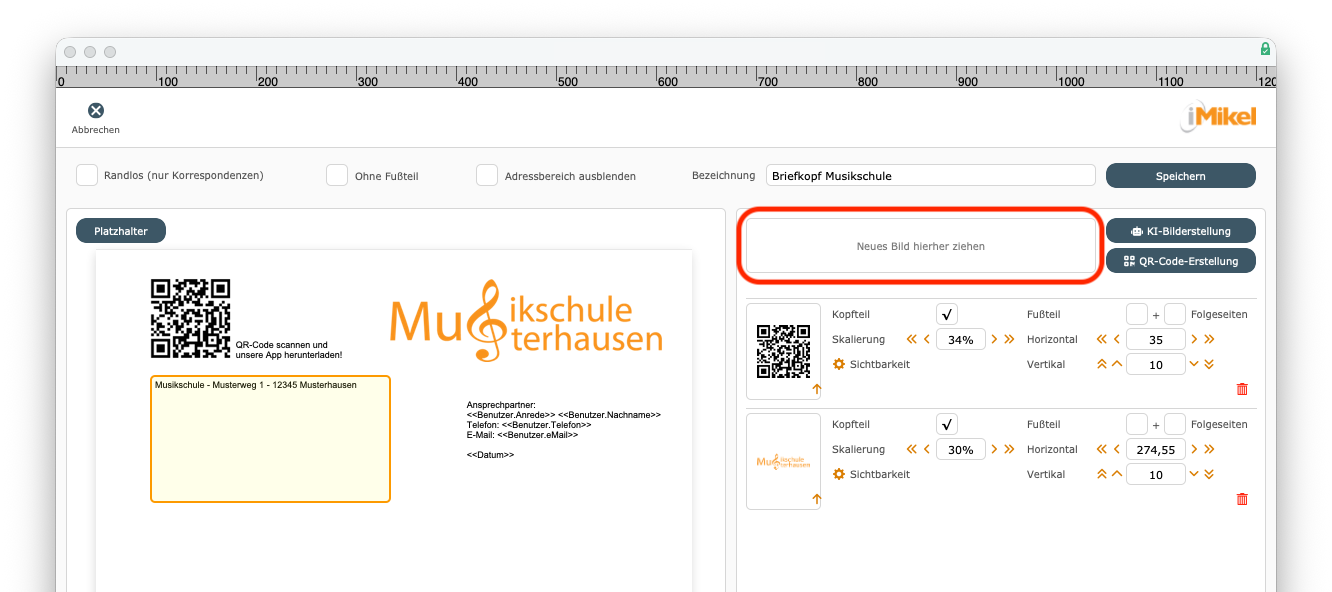Viewport: 1332px width, 592px height.
Task: Nudge QR code left with Horizontal single arrow
Action: (x=1117, y=339)
